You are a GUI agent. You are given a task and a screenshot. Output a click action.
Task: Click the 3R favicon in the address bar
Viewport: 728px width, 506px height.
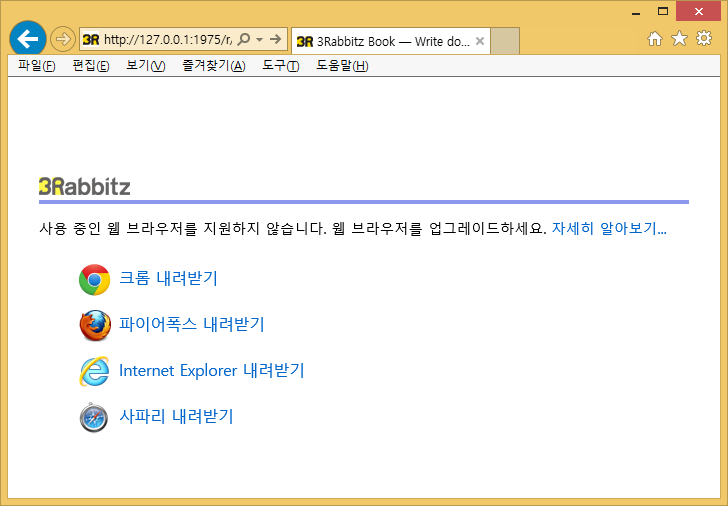[91, 39]
